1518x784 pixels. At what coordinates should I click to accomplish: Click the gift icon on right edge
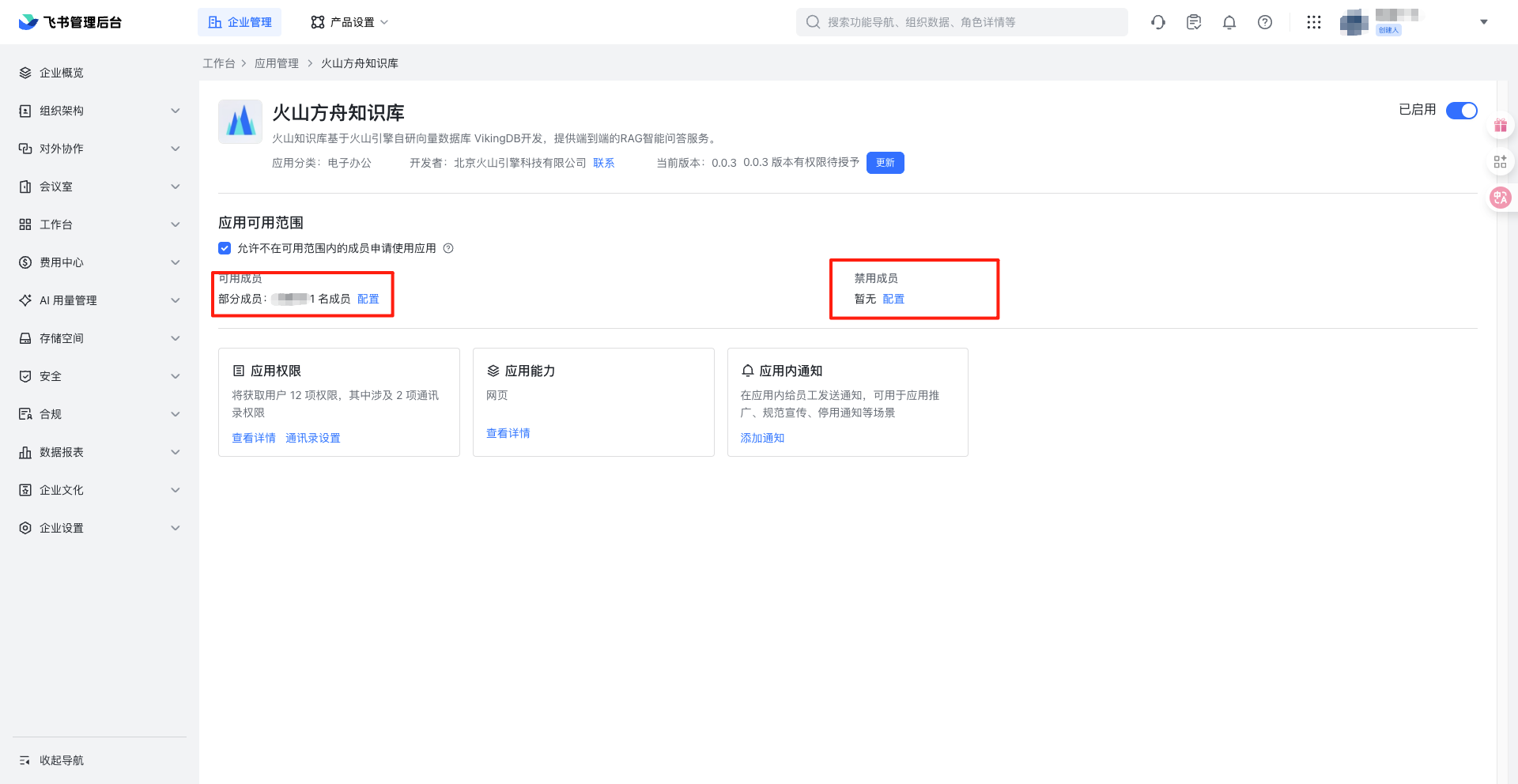(1501, 126)
